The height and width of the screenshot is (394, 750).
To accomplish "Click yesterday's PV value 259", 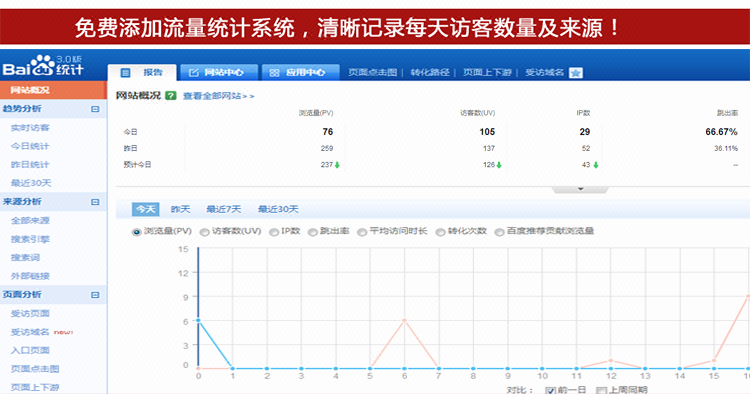I will [x=327, y=149].
